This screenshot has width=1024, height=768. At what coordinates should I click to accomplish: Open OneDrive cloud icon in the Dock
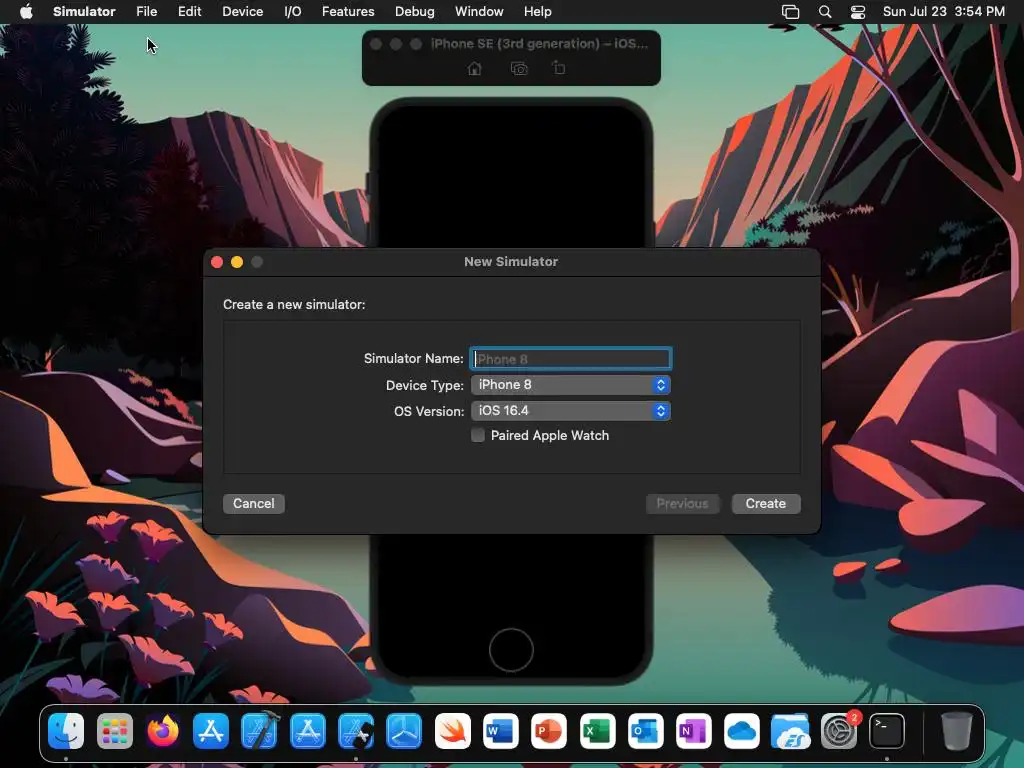coord(742,730)
